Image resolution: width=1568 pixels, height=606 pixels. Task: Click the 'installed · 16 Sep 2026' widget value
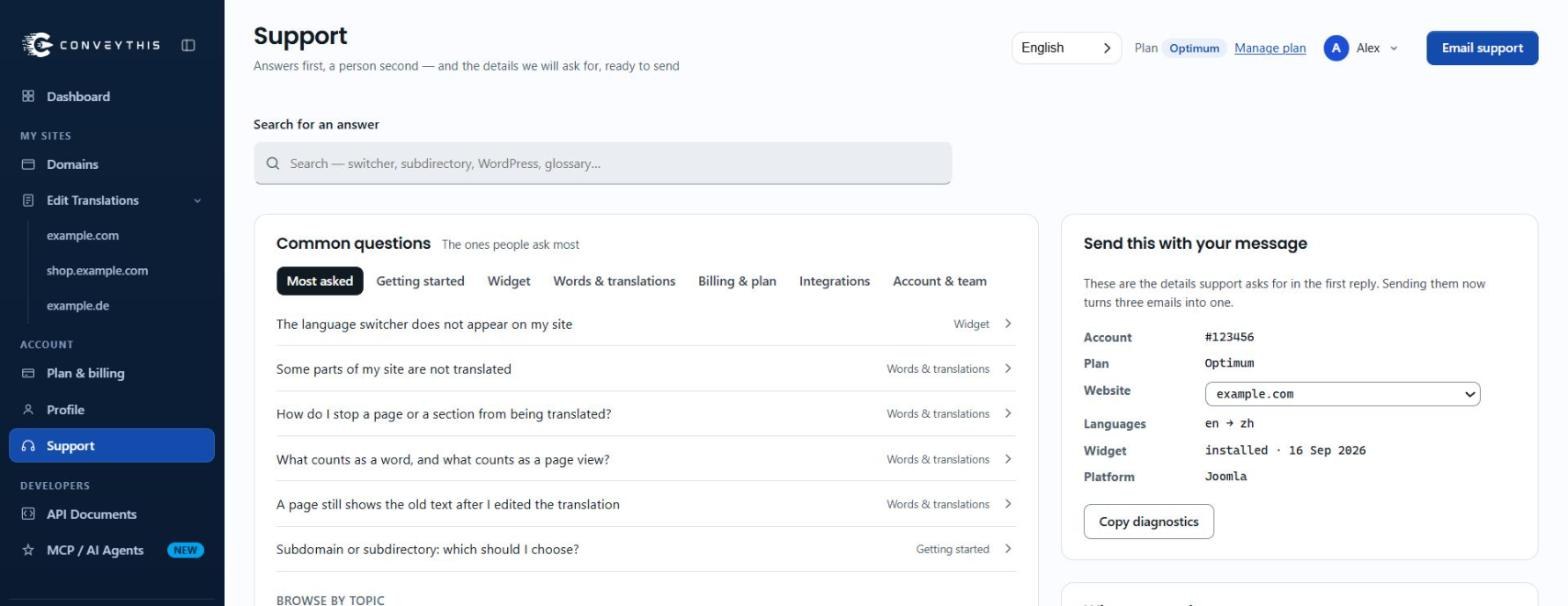click(1285, 450)
